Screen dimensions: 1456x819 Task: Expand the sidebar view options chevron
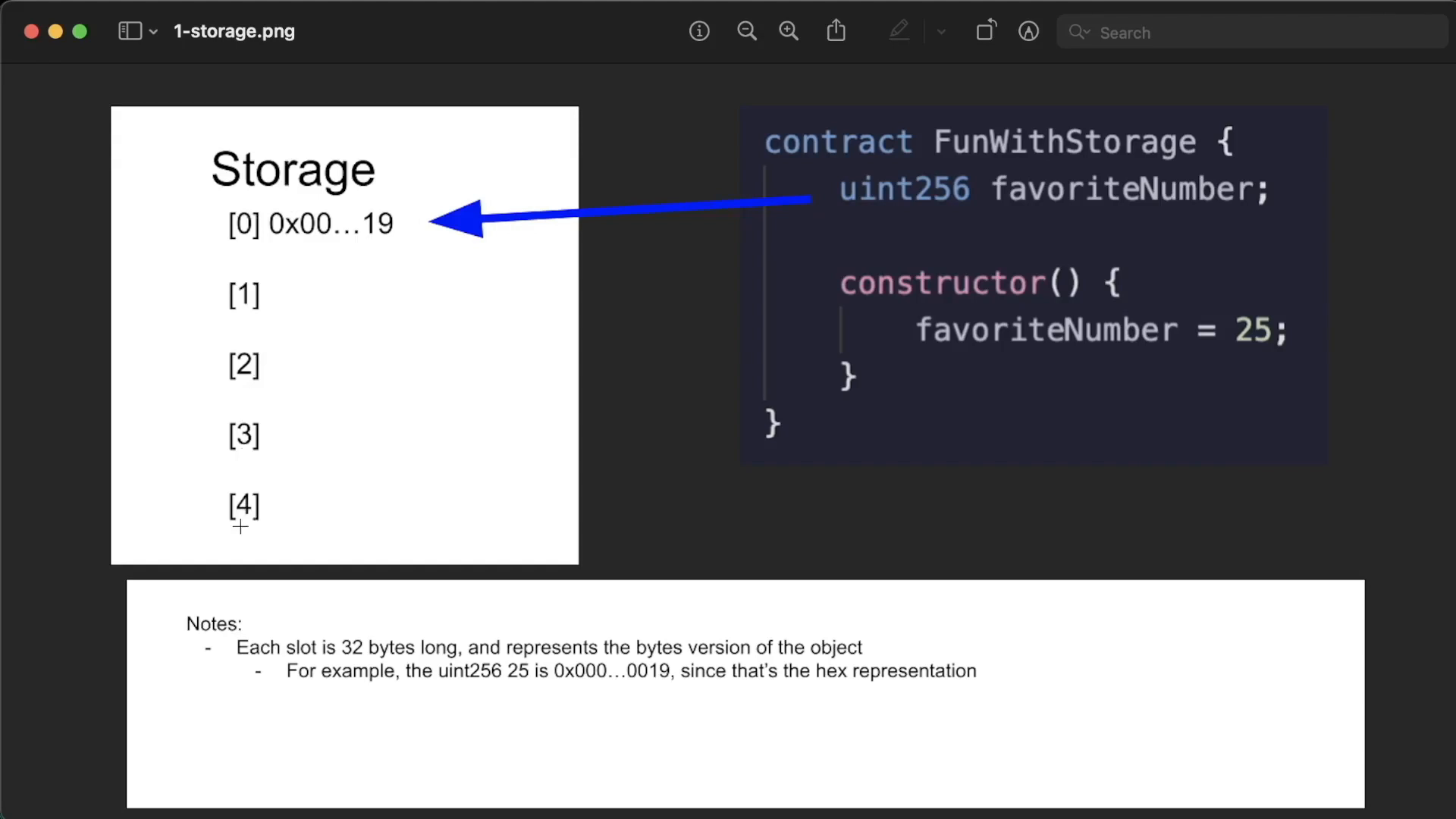point(154,32)
